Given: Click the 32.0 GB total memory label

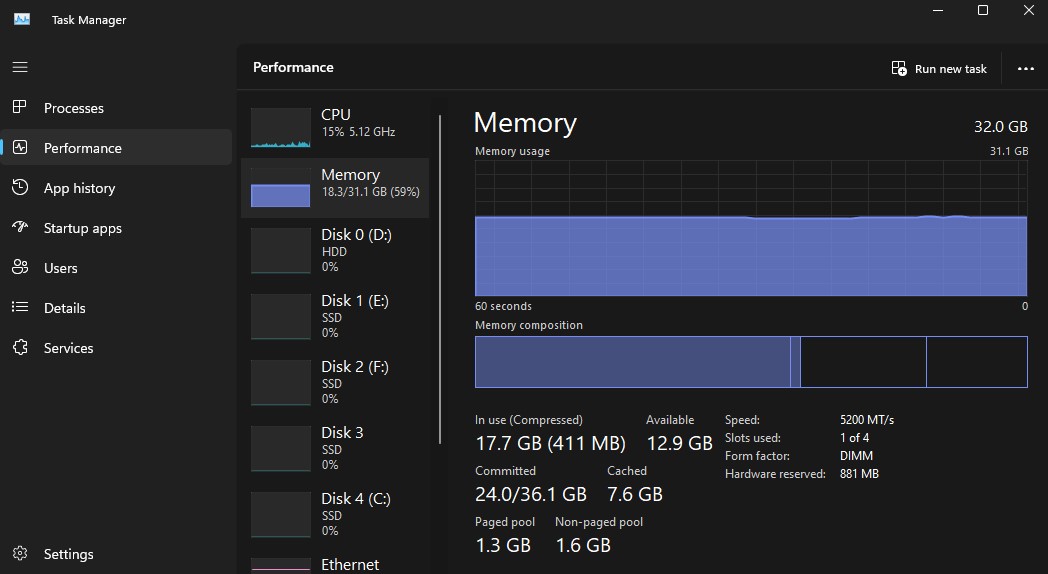Looking at the screenshot, I should (x=1001, y=126).
